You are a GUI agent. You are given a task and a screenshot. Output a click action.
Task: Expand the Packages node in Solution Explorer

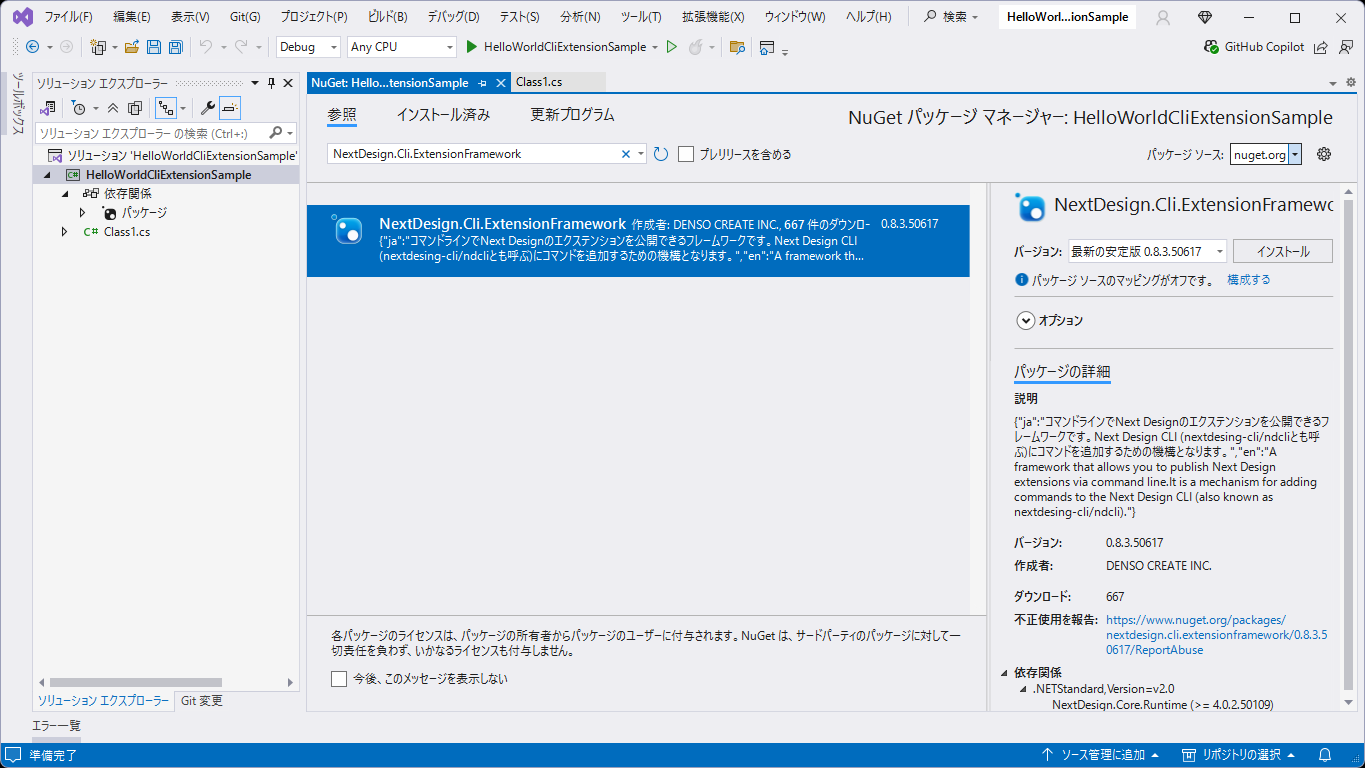point(83,213)
